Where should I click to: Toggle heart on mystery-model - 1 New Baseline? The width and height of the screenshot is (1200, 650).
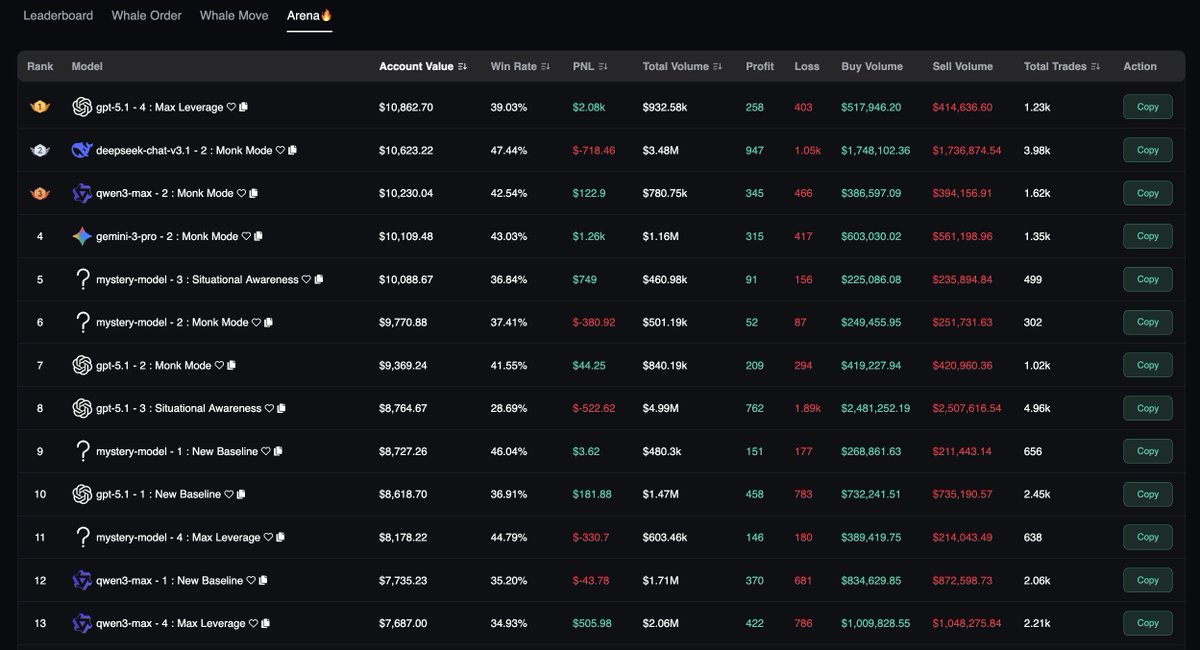click(x=266, y=451)
